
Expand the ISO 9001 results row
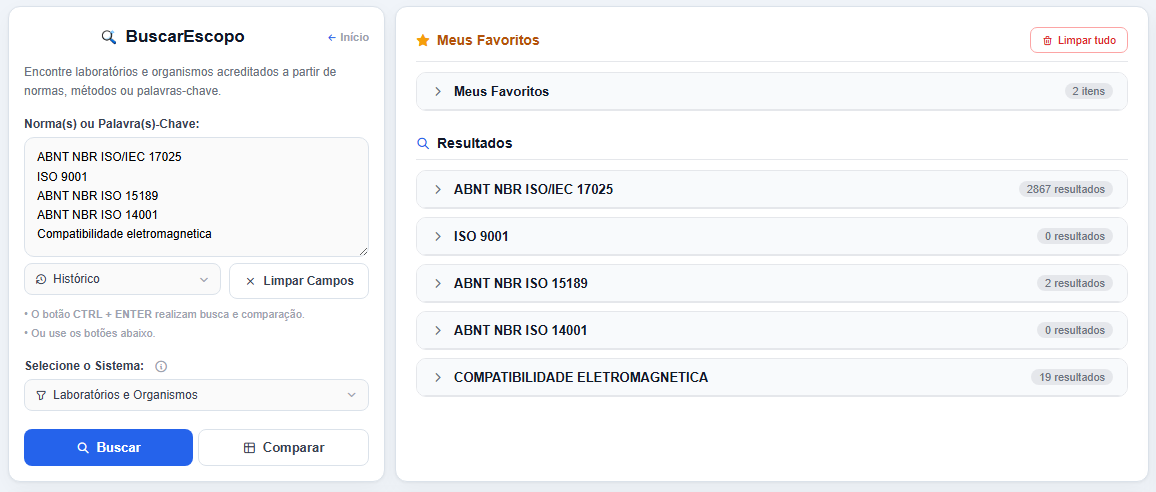click(x=772, y=236)
